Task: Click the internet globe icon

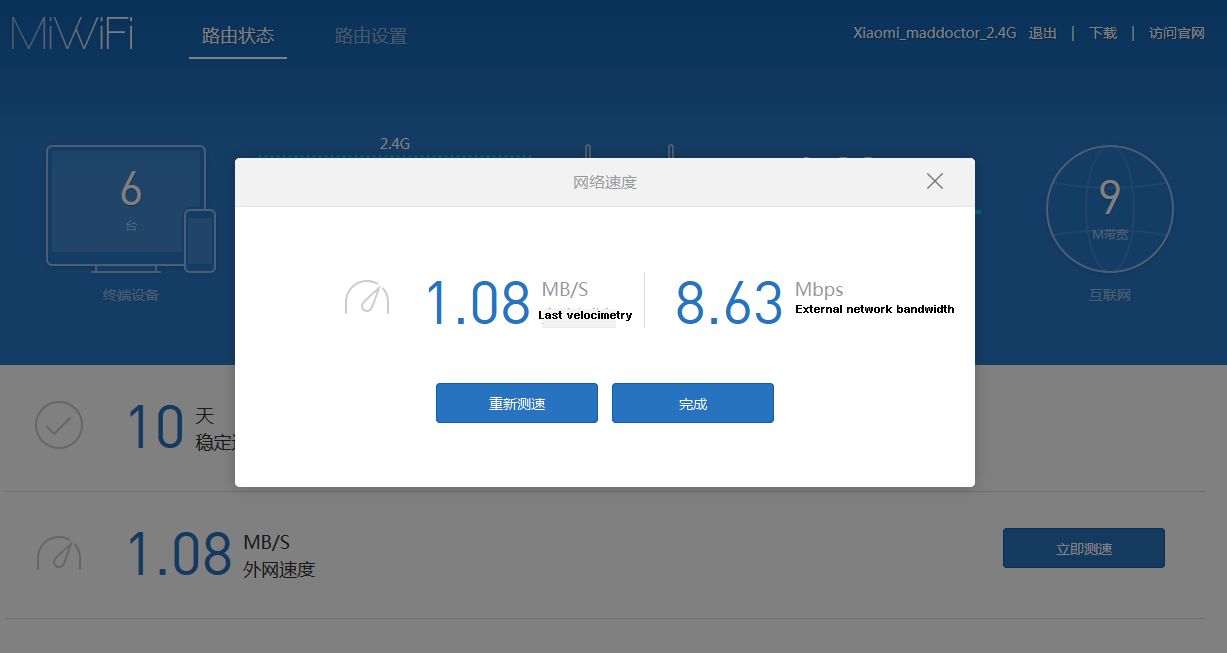Action: pos(1109,209)
